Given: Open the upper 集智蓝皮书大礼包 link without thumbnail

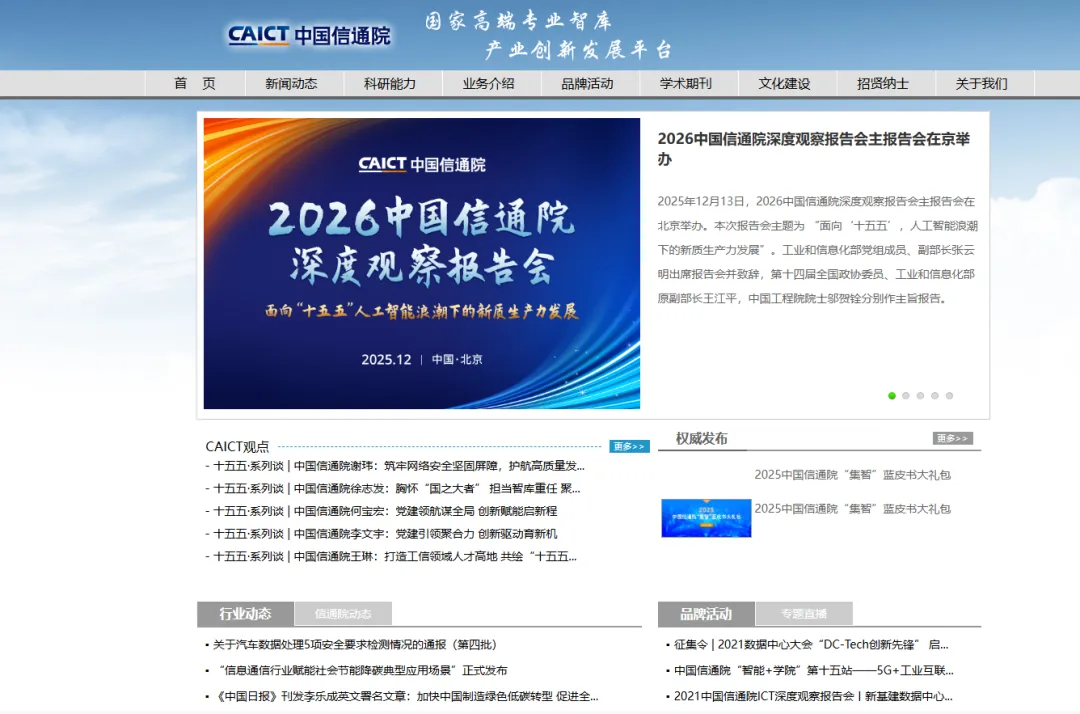Looking at the screenshot, I should point(852,474).
